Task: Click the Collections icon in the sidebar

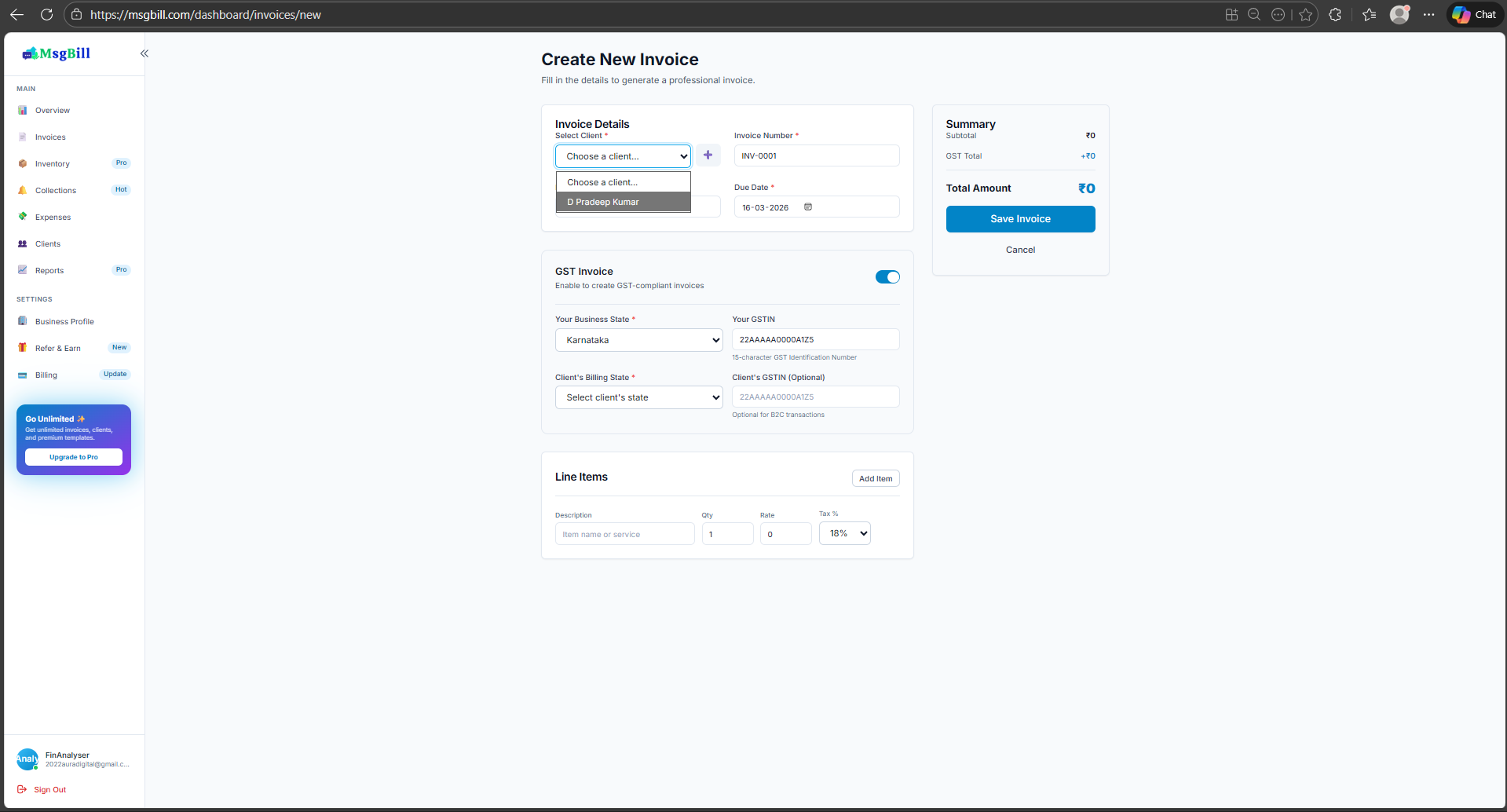Action: [23, 190]
